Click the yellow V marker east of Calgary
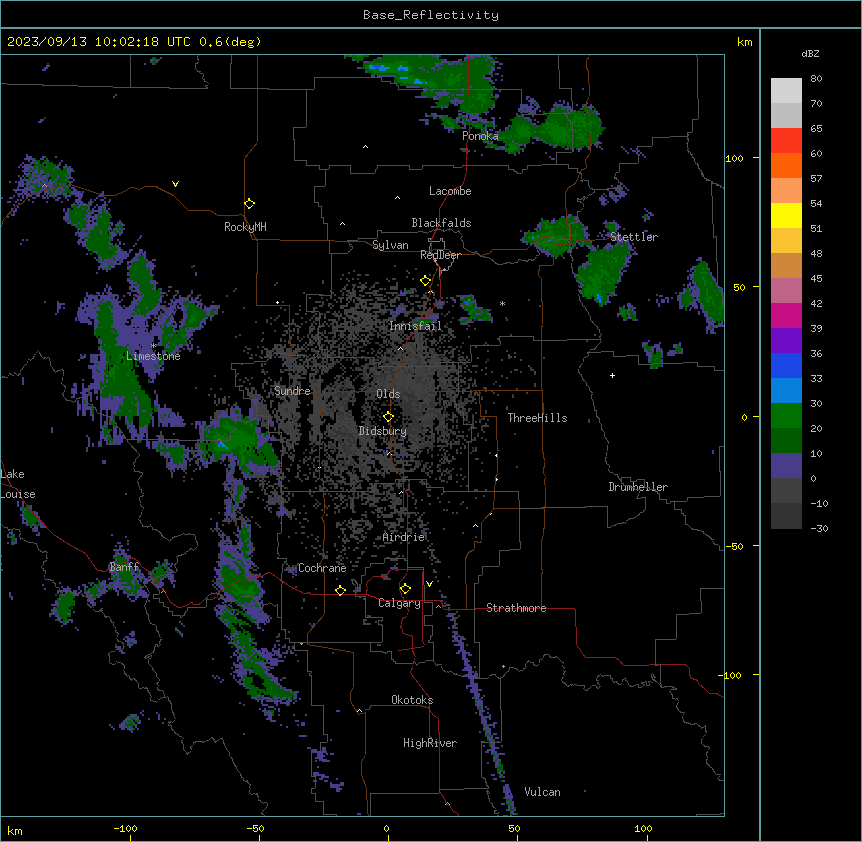 429,584
